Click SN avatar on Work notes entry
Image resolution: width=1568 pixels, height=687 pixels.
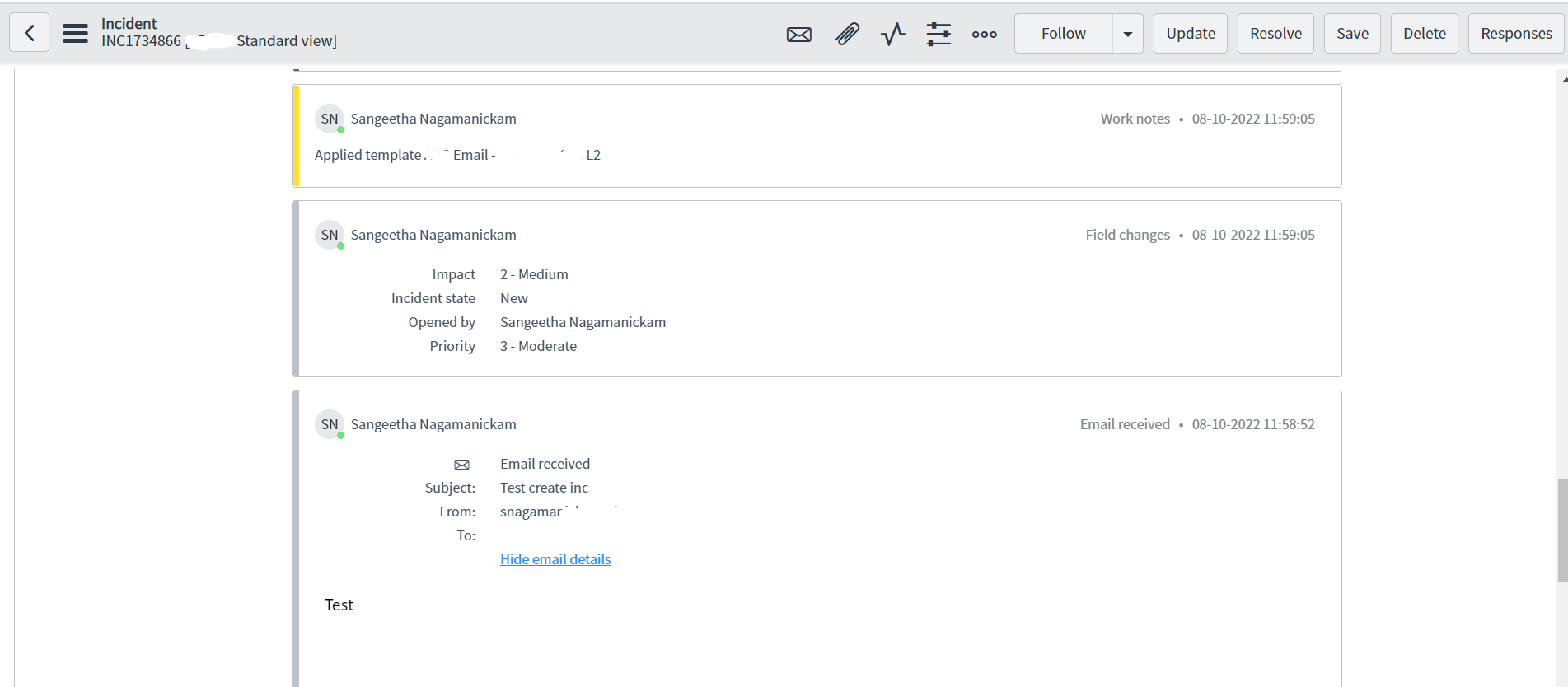point(330,119)
